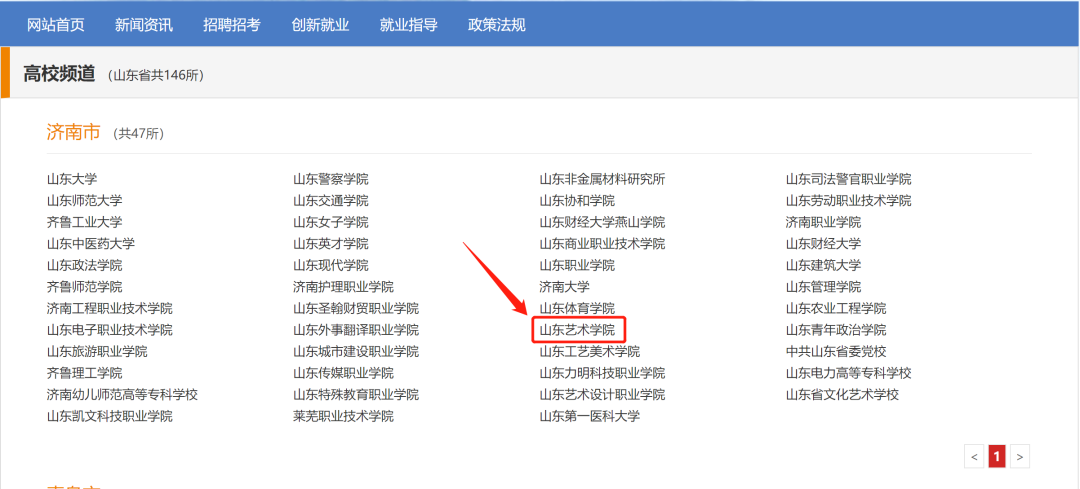The width and height of the screenshot is (1080, 489).
Task: Click 山东城市建设职业学院 link
Action: 355,352
